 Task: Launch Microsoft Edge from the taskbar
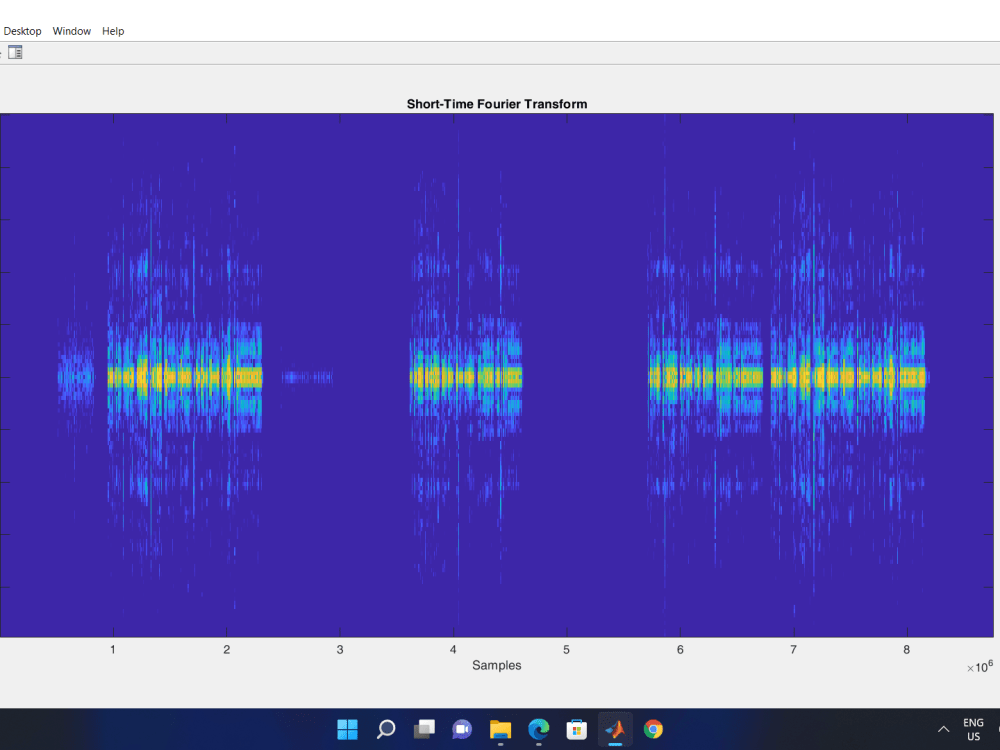539,729
